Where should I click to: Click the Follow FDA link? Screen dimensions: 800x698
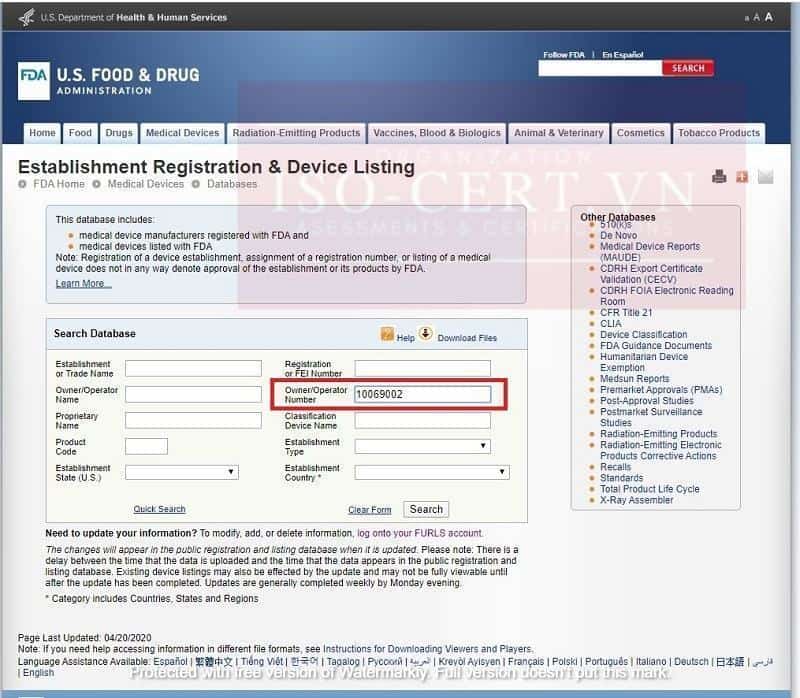(564, 55)
